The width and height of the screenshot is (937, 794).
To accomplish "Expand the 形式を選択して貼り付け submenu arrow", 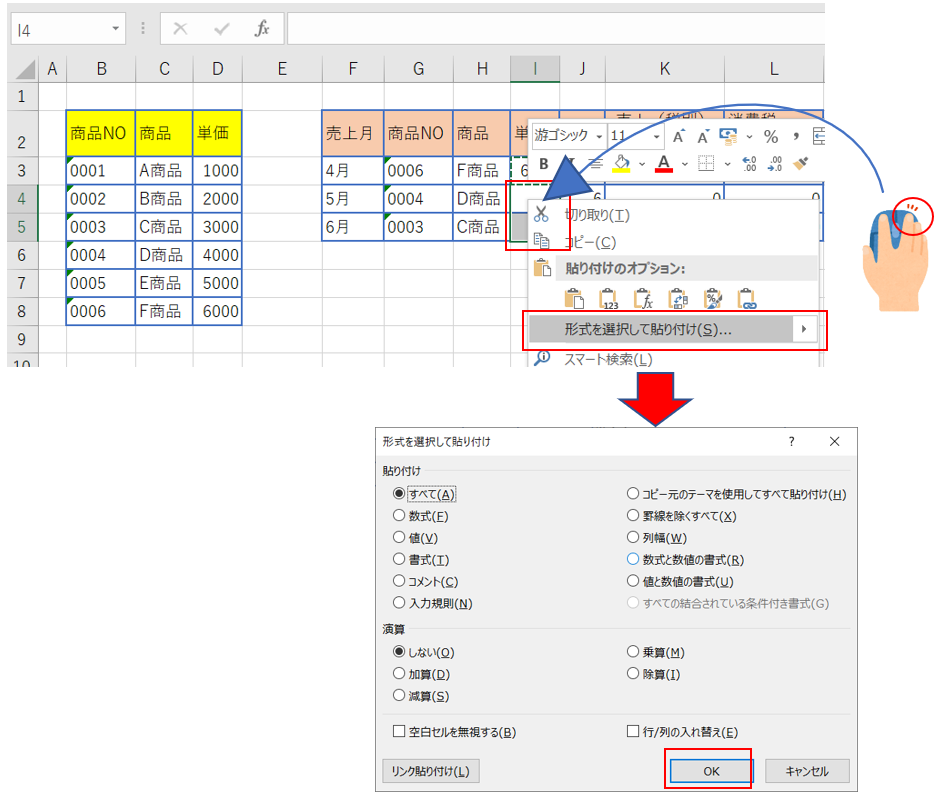I will (x=804, y=329).
